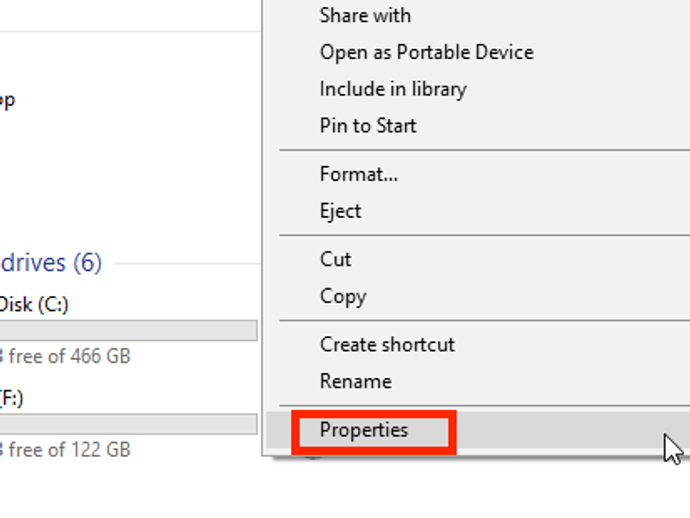Select the Disk (C:) drive label
Image resolution: width=690 pixels, height=518 pixels.
34,304
